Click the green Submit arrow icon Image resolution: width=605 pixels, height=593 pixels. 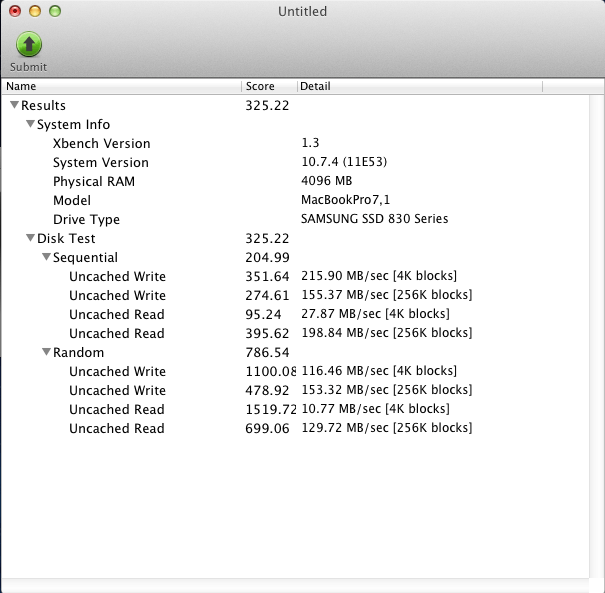point(29,44)
